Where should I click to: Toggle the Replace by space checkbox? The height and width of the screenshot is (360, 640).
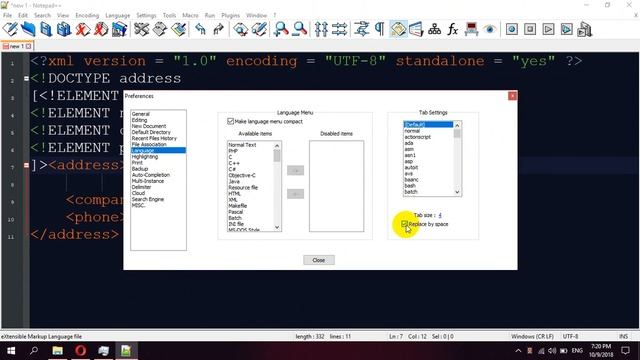(x=404, y=224)
